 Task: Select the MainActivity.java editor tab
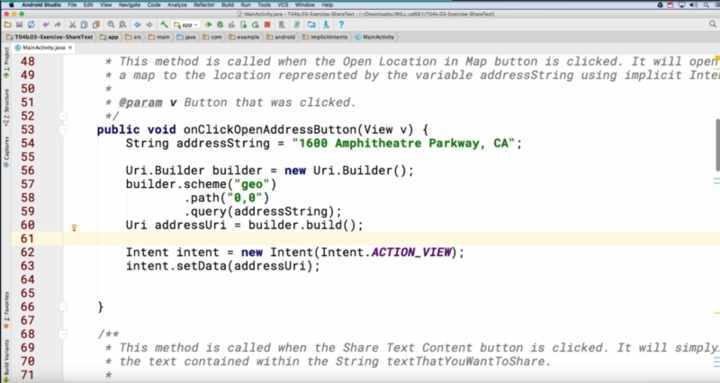[43, 48]
